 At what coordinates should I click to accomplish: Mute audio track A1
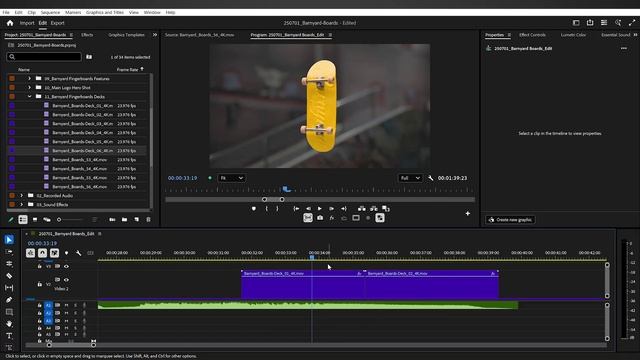pyautogui.click(x=67, y=305)
